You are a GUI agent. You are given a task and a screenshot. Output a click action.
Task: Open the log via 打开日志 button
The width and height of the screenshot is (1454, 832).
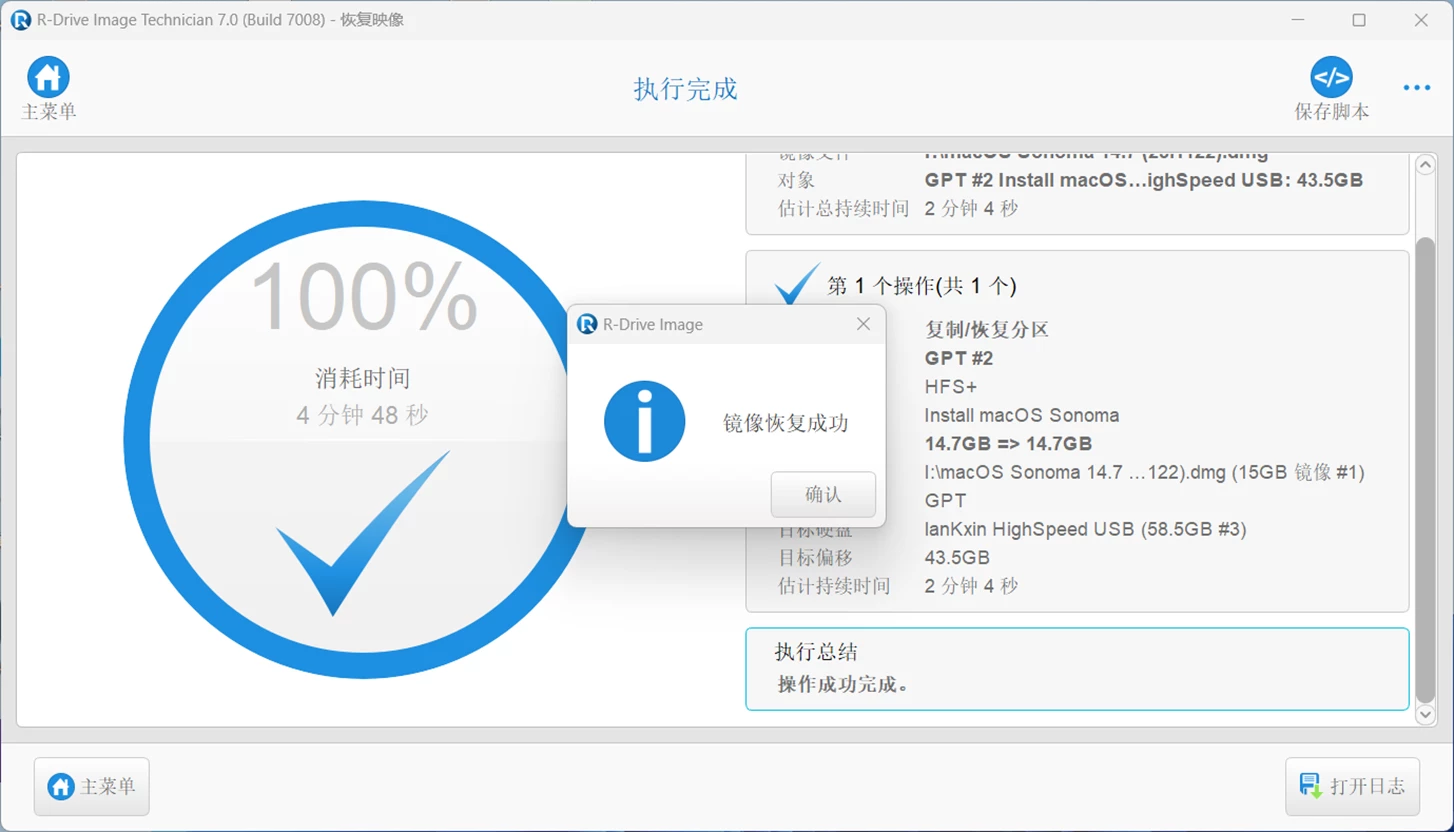1352,786
